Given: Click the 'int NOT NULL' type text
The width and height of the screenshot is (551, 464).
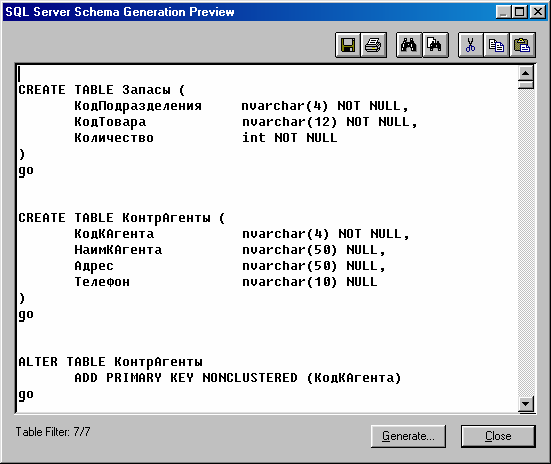Looking at the screenshot, I should pyautogui.click(x=290, y=138).
